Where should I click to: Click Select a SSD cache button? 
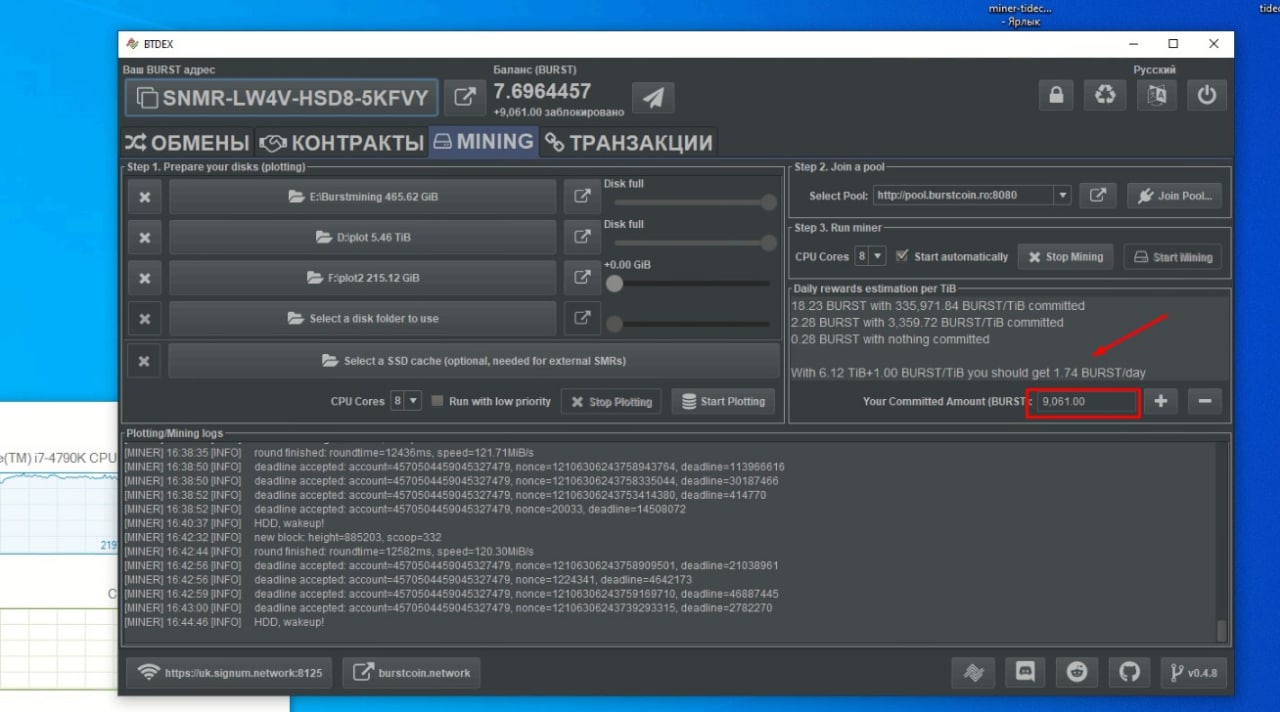click(x=474, y=361)
